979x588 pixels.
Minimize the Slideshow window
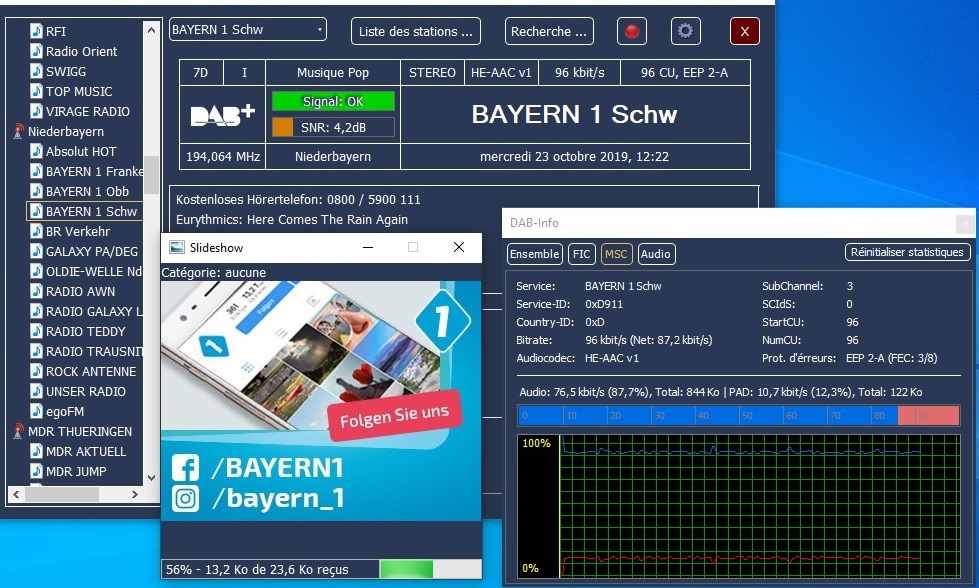[368, 247]
